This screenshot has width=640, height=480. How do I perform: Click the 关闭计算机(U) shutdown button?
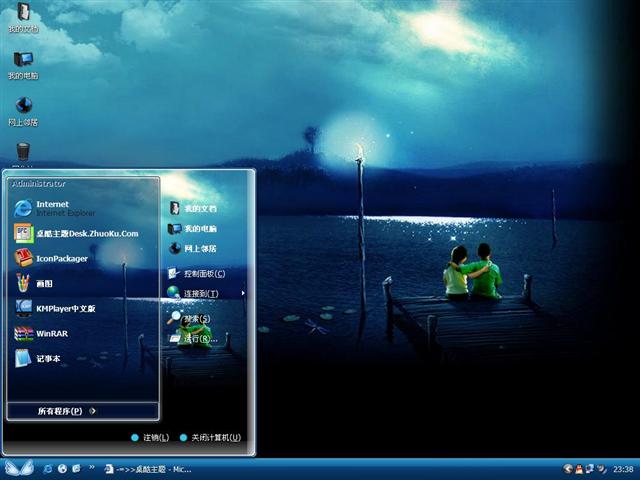[210, 438]
